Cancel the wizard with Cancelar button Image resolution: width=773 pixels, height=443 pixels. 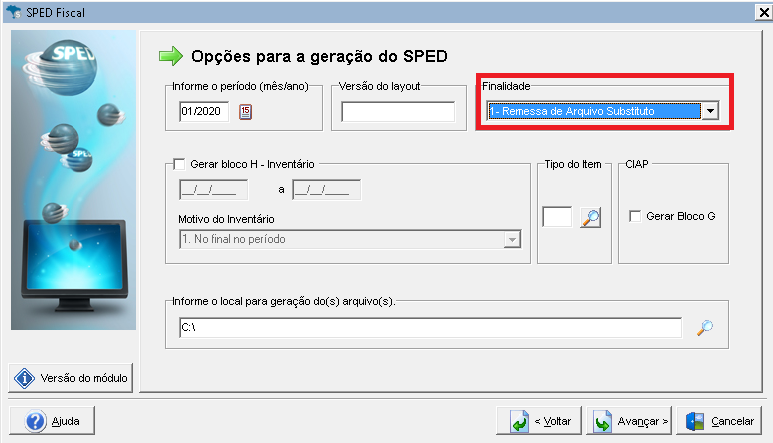point(719,421)
